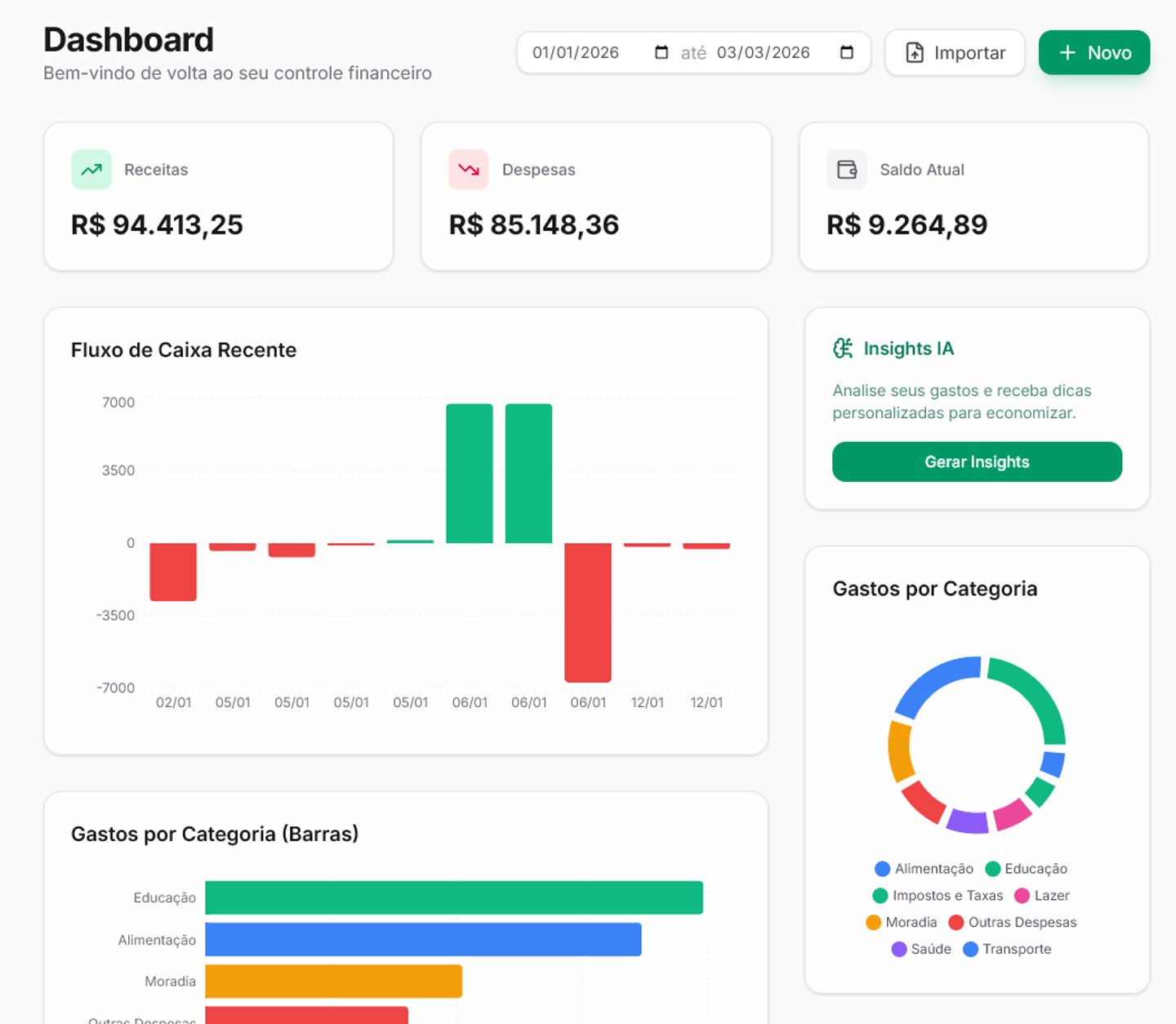Click the Despesas trending-down icon
Image resolution: width=1176 pixels, height=1024 pixels.
click(x=468, y=169)
